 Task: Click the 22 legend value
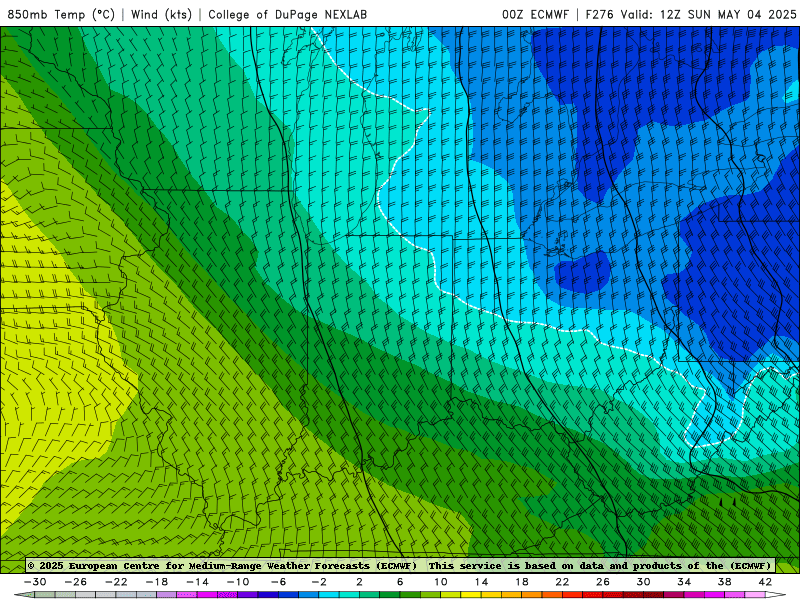point(562,582)
